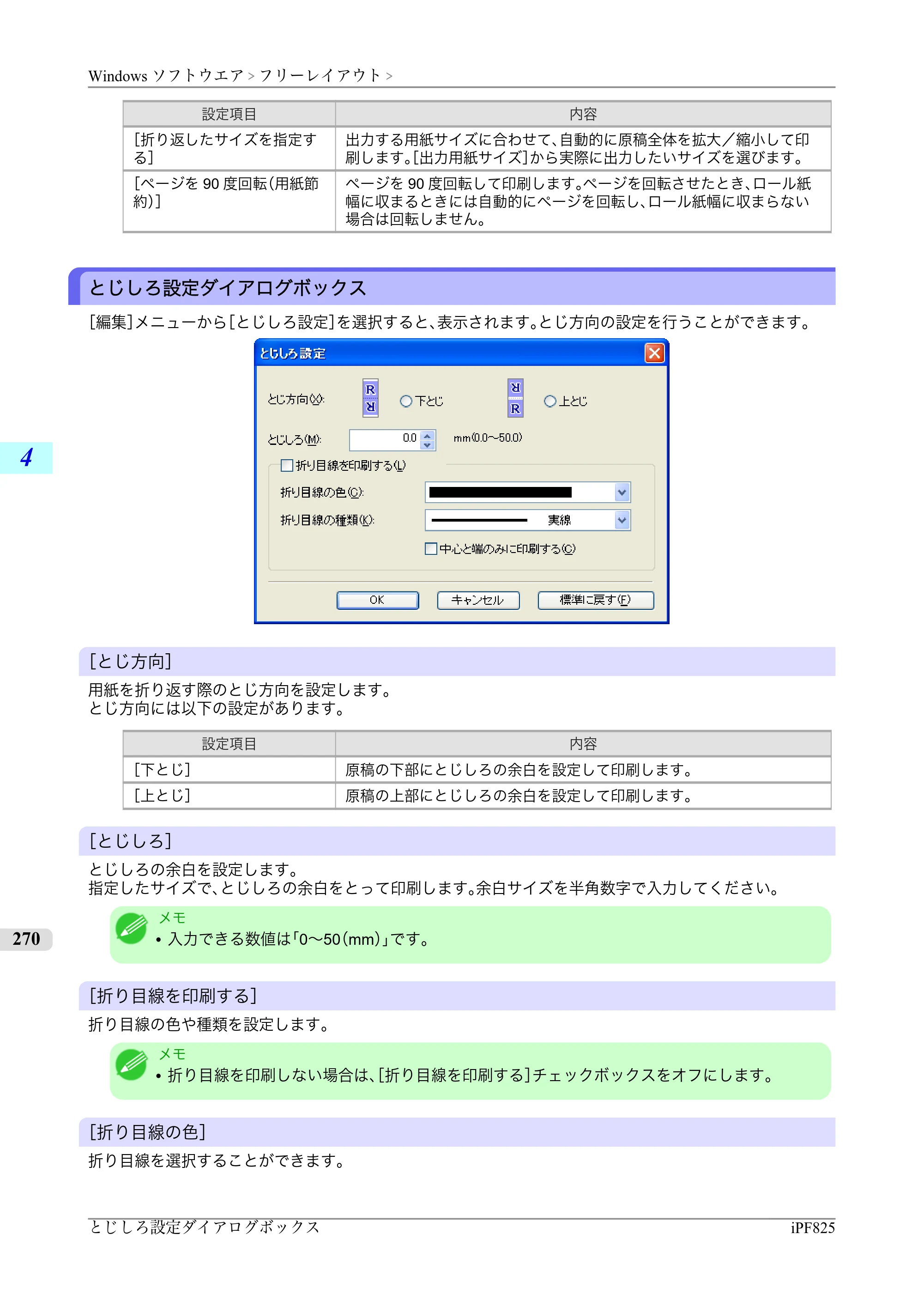The width and height of the screenshot is (924, 1307).
Task: Click the [とじ方向] section heading
Action: tap(456, 662)
